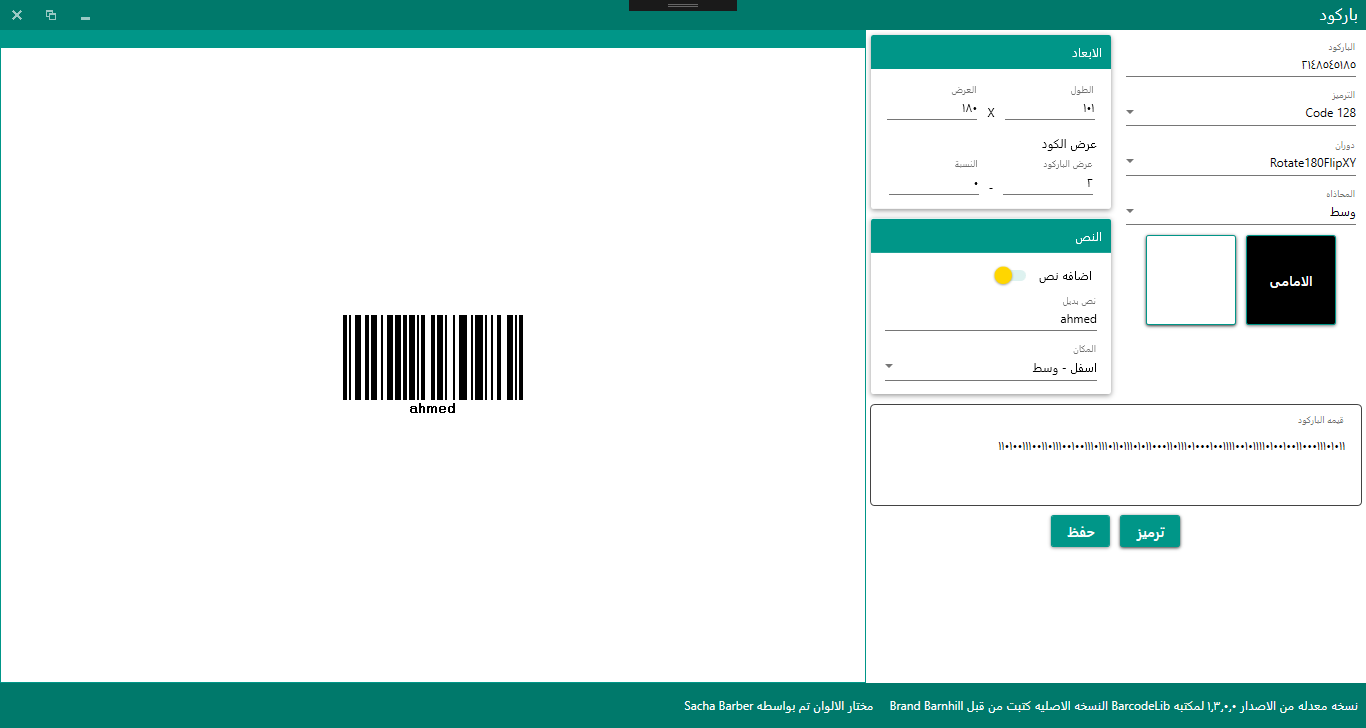This screenshot has width=1366, height=728.
Task: Click the النسبه ratio input field
Action: coord(934,182)
